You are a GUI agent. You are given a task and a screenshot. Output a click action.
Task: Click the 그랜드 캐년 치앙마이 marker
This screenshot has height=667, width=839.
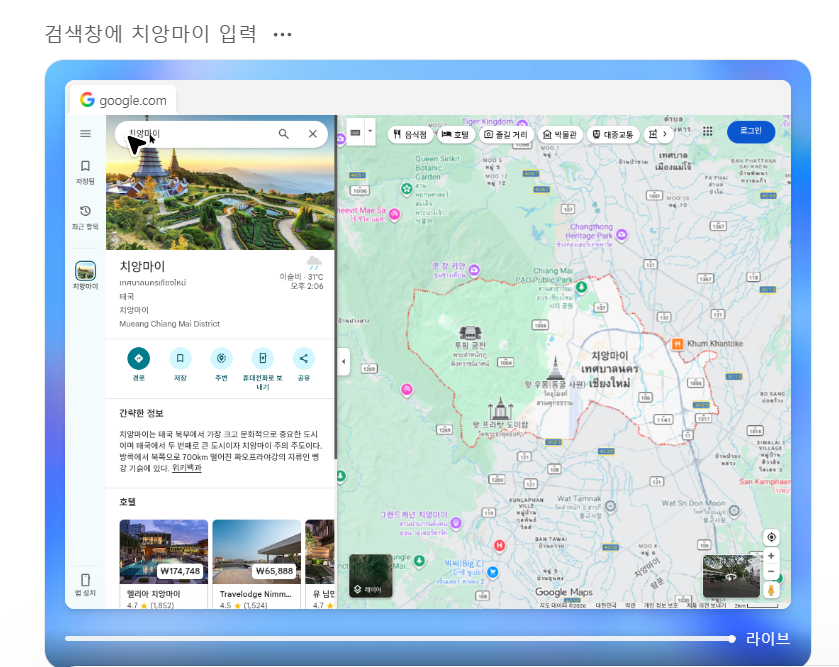pyautogui.click(x=456, y=523)
